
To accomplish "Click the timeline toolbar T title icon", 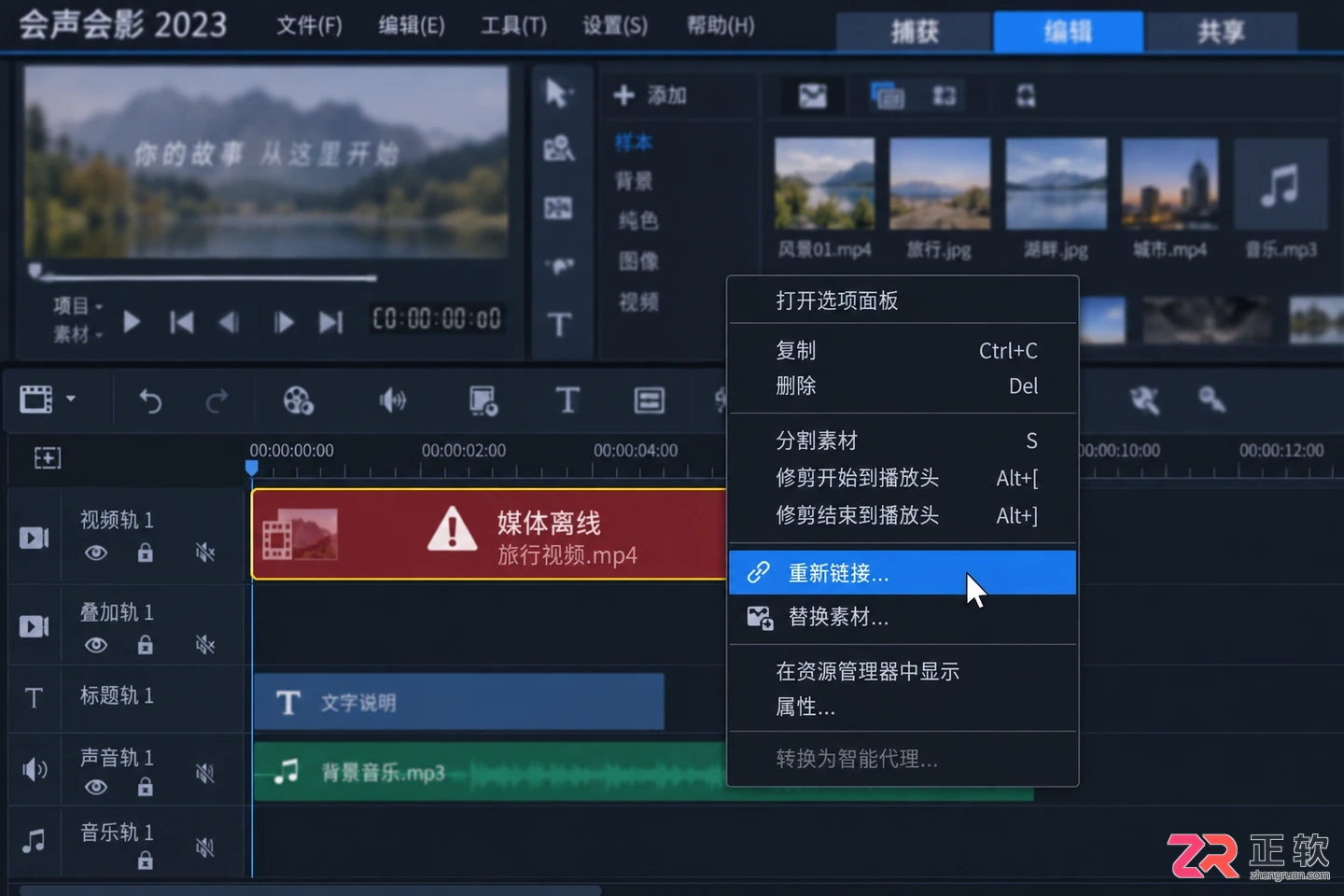I will pyautogui.click(x=567, y=399).
